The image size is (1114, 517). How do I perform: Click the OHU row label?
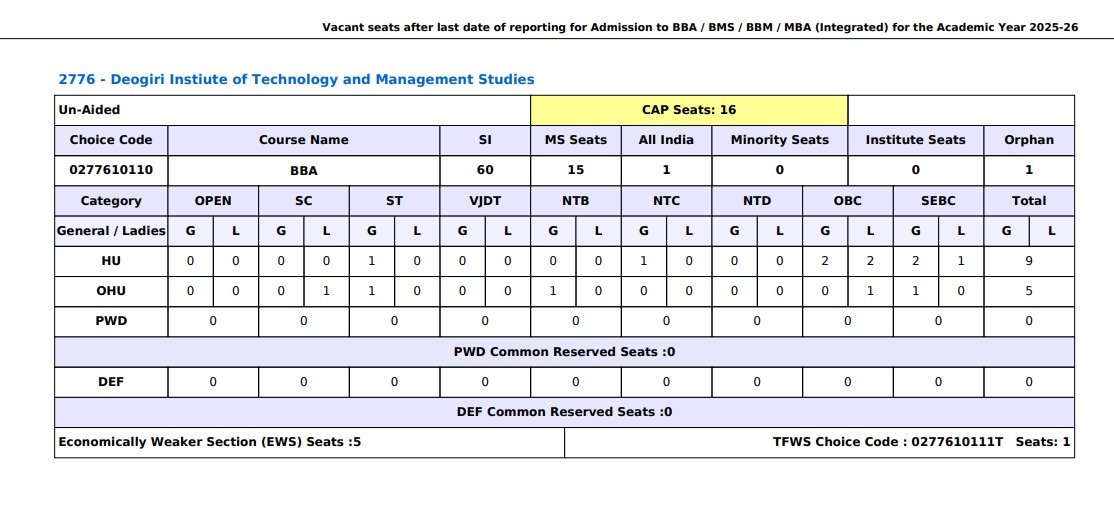(x=111, y=291)
